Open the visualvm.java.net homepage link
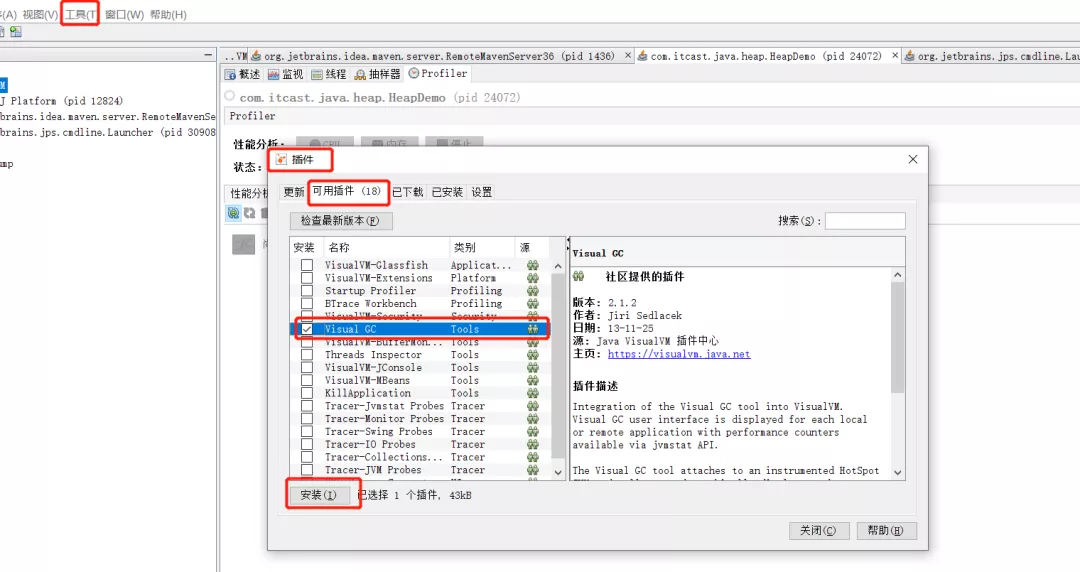 [679, 354]
